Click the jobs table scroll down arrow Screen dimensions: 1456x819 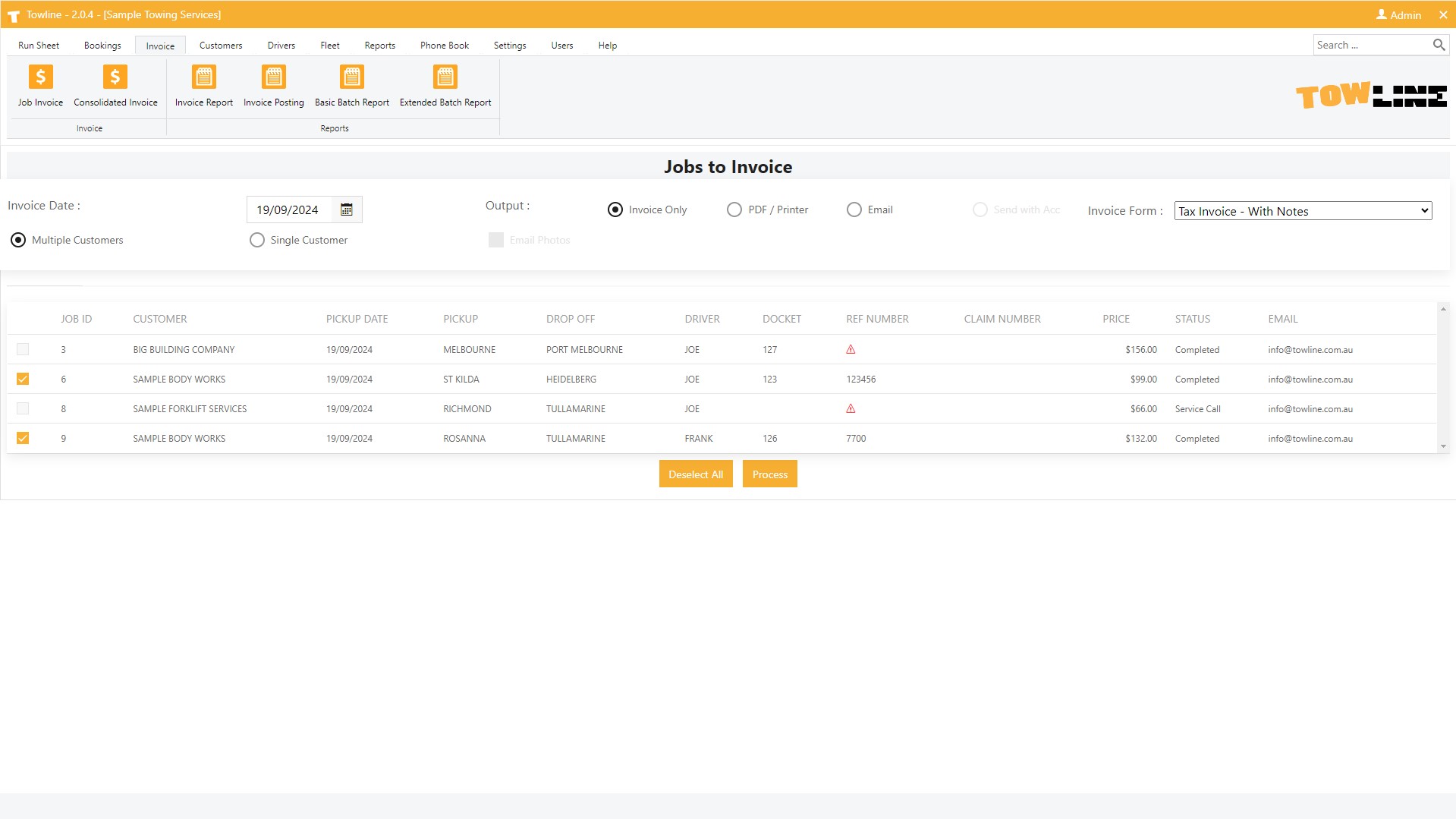pyautogui.click(x=1442, y=446)
